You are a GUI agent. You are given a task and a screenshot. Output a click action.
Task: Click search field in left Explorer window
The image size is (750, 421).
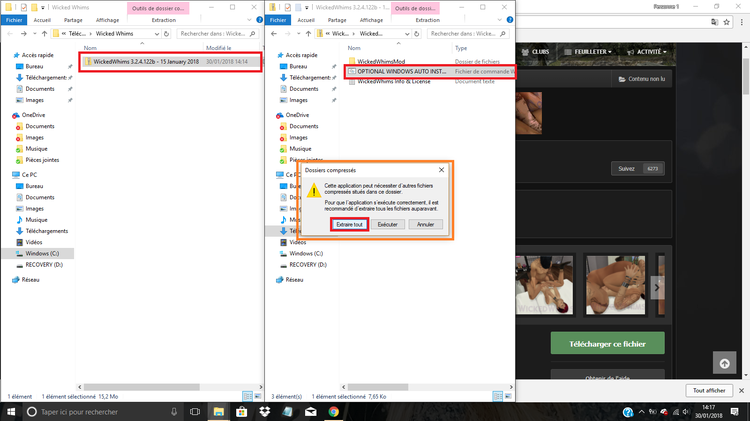point(218,33)
